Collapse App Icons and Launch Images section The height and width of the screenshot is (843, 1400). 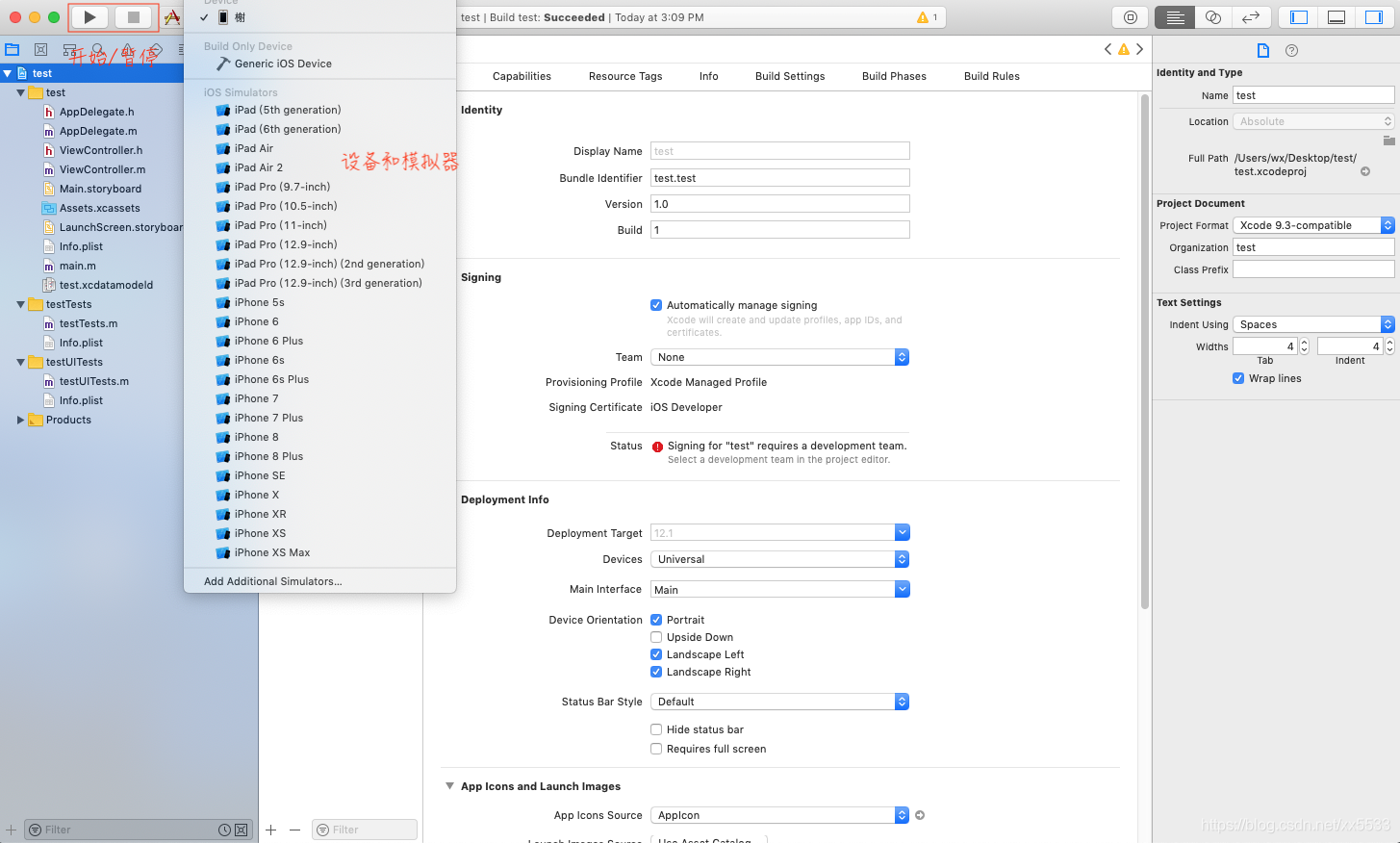[449, 786]
